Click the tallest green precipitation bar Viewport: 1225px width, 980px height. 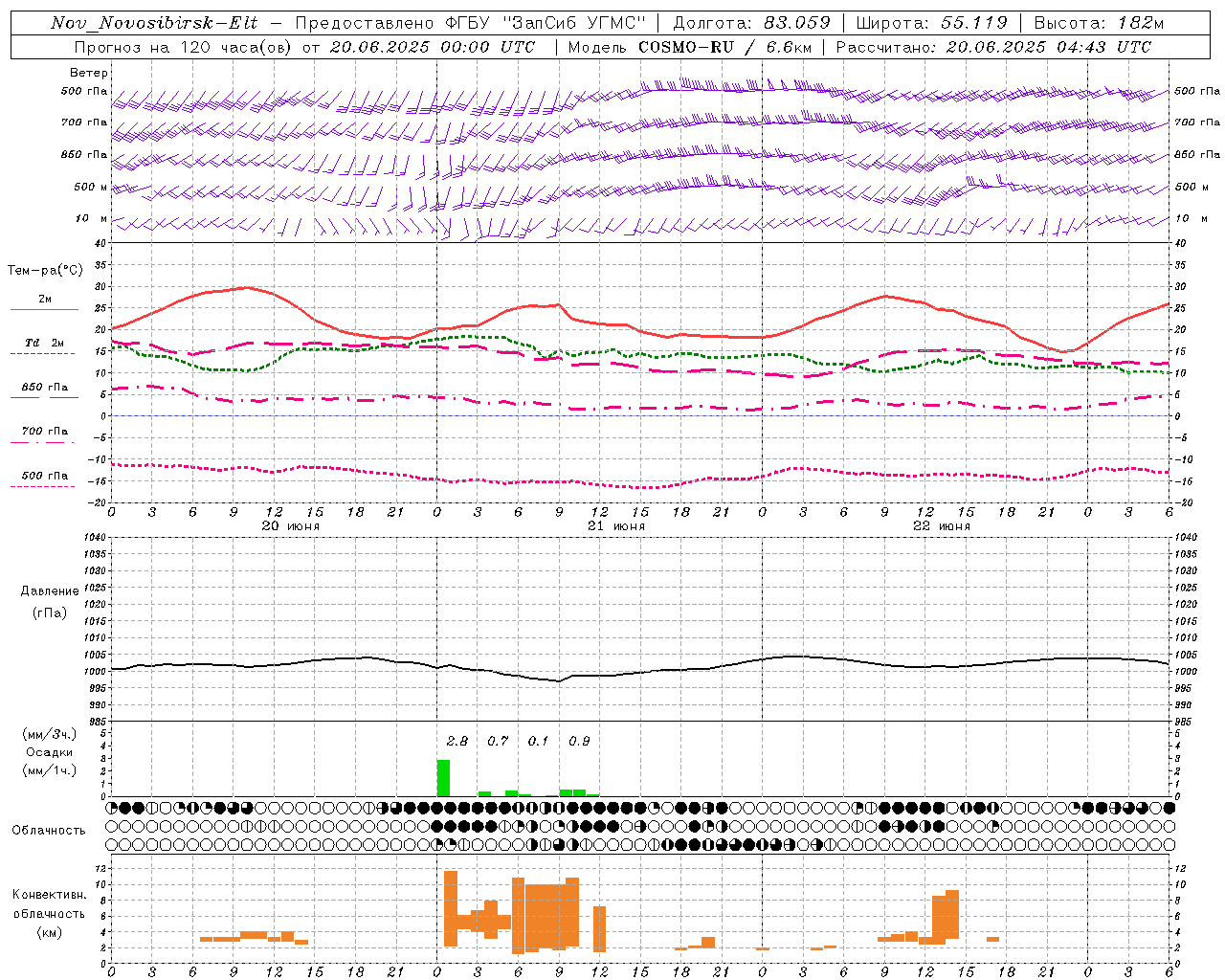tap(443, 778)
